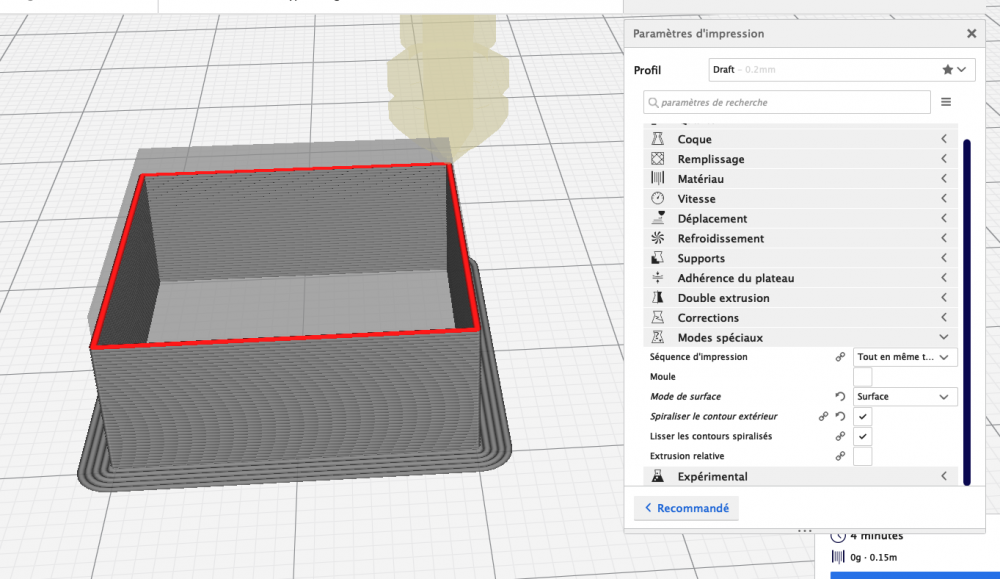Viewport: 1000px width, 579px height.
Task: Click the link icon beside Séquence d'impression
Action: pyautogui.click(x=840, y=357)
